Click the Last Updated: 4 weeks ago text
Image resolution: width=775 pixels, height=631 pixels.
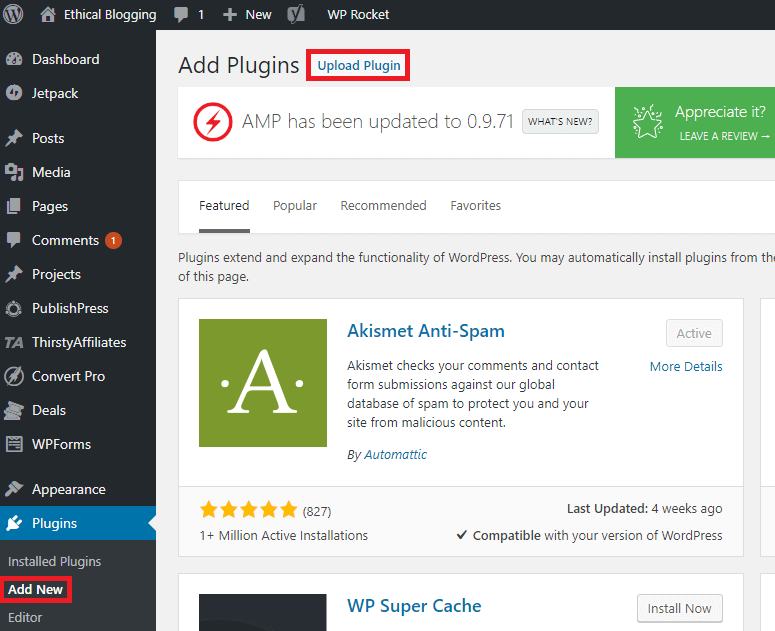pyautogui.click(x=645, y=508)
